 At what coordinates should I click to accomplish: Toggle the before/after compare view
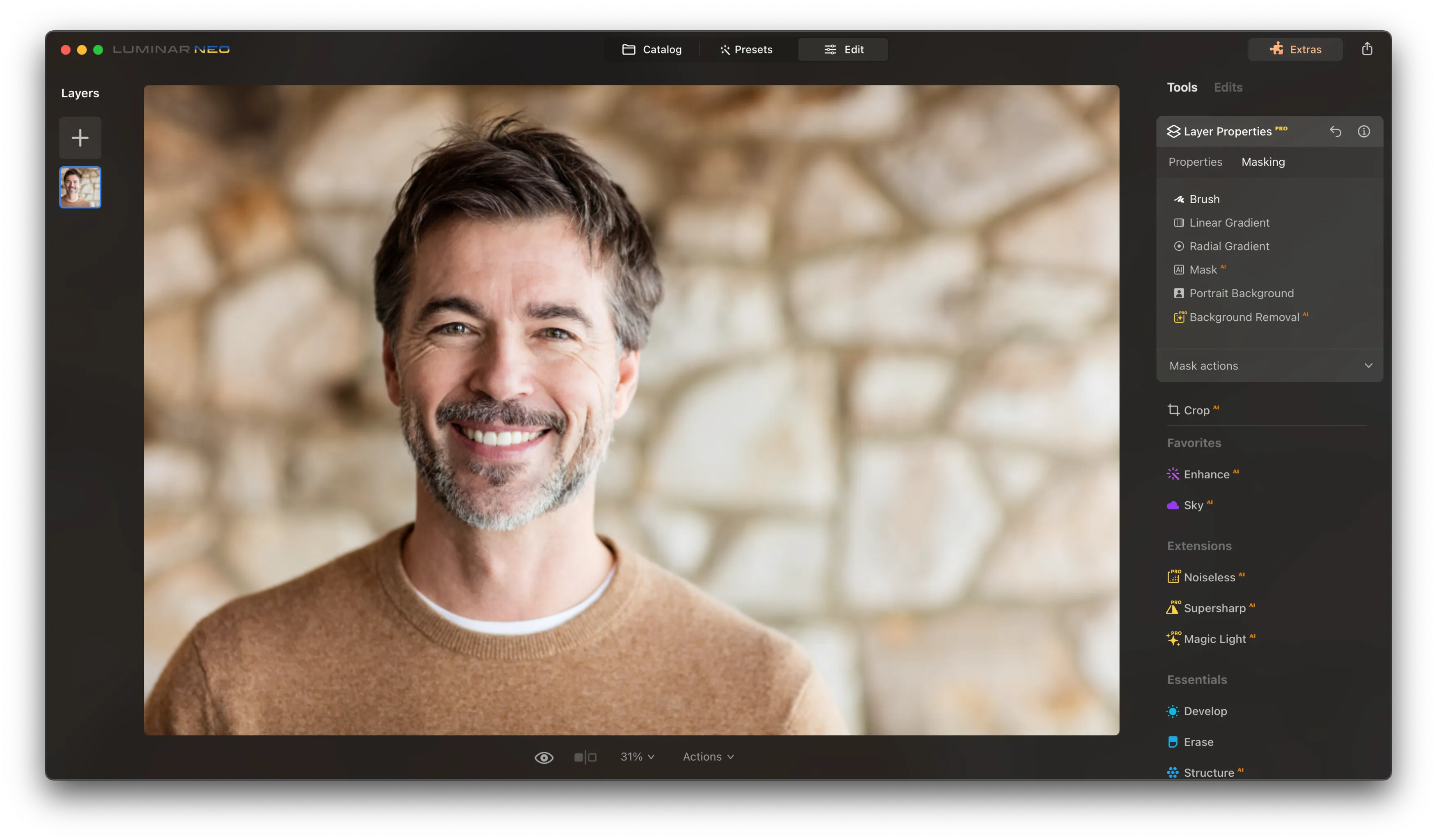[x=585, y=757]
